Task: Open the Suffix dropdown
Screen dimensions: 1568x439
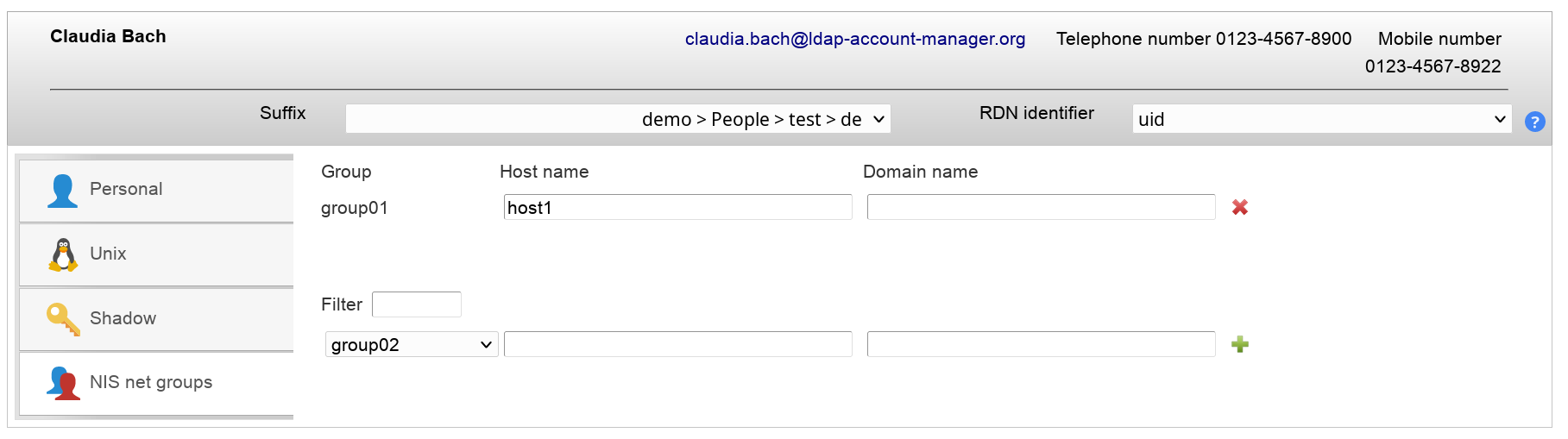Action: 618,119
